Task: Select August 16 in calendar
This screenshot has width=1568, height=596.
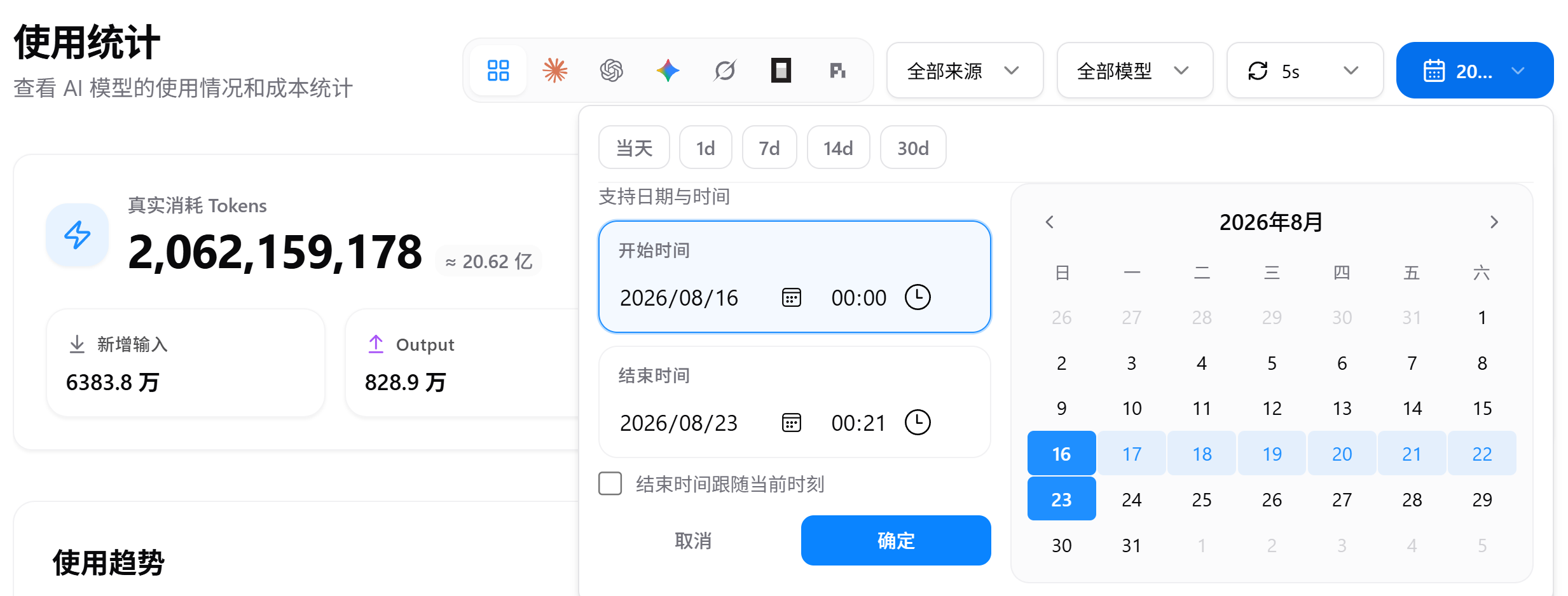Action: tap(1061, 454)
